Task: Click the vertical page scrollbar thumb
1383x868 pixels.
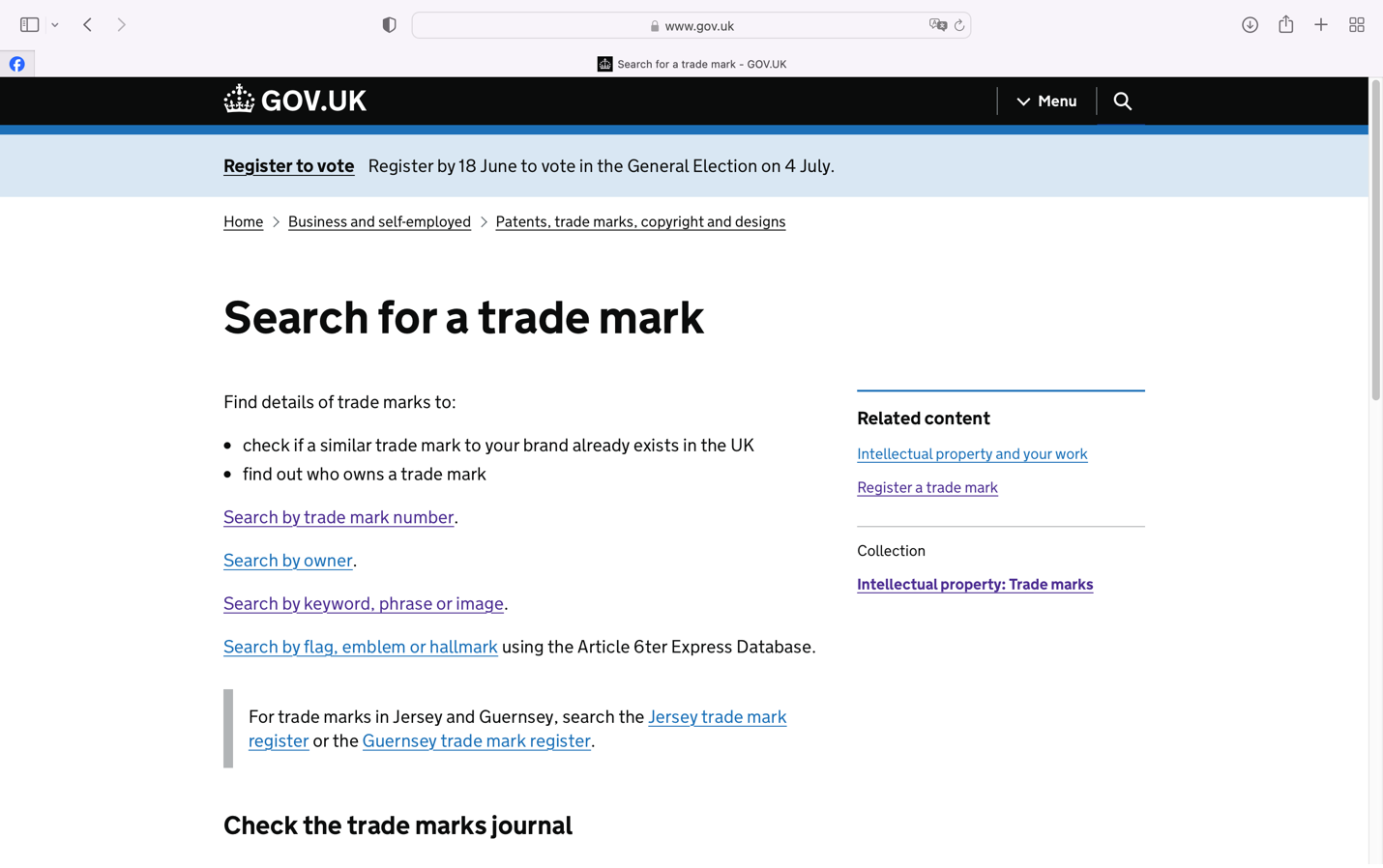Action: pyautogui.click(x=1375, y=240)
